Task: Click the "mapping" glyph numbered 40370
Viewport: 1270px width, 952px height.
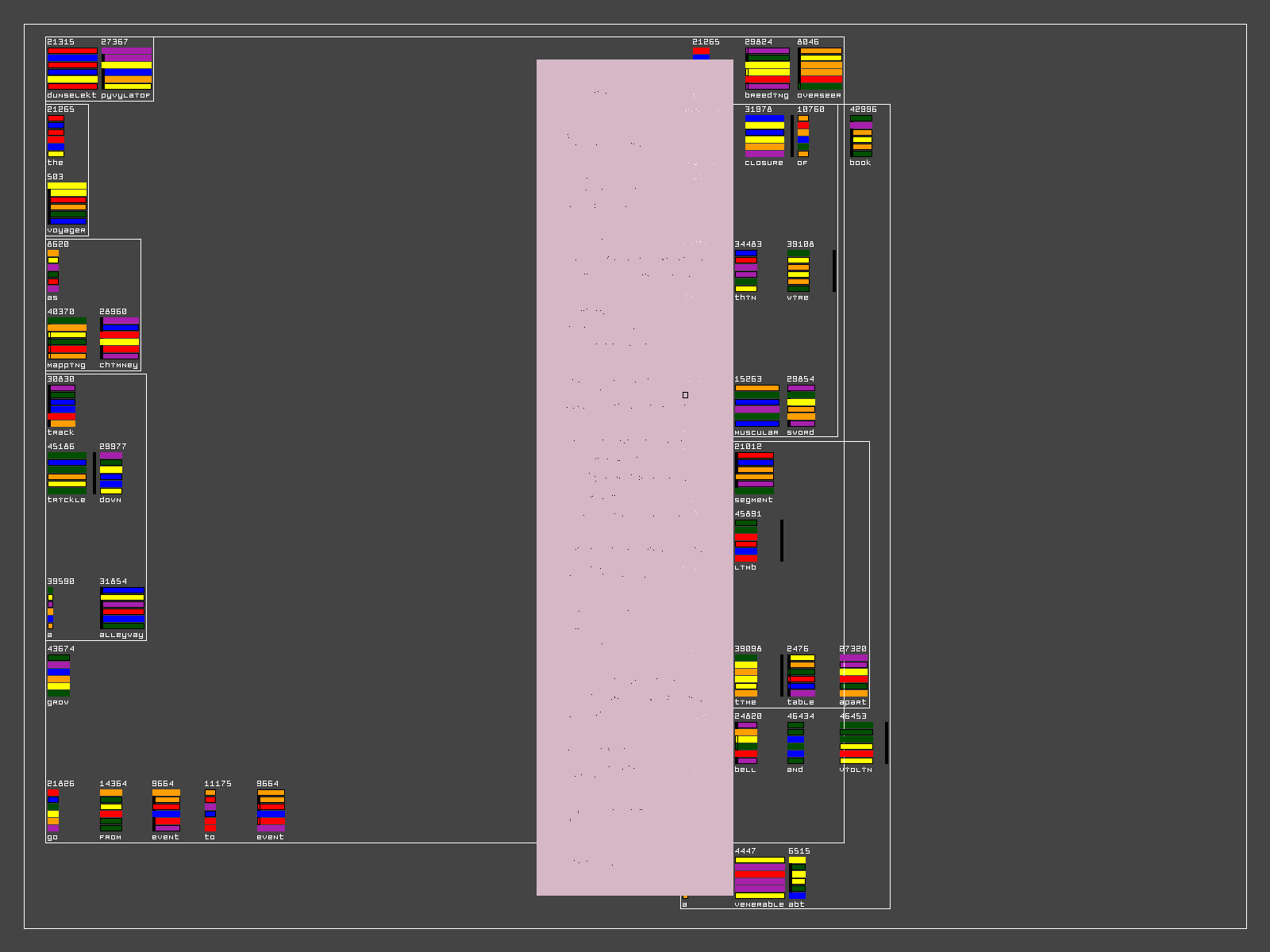Action: pyautogui.click(x=67, y=338)
